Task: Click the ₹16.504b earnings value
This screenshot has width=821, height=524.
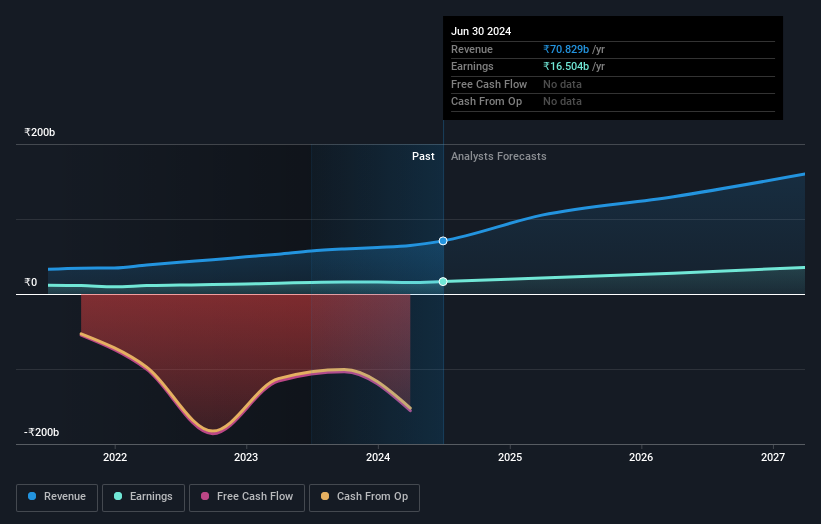Action: 566,66
